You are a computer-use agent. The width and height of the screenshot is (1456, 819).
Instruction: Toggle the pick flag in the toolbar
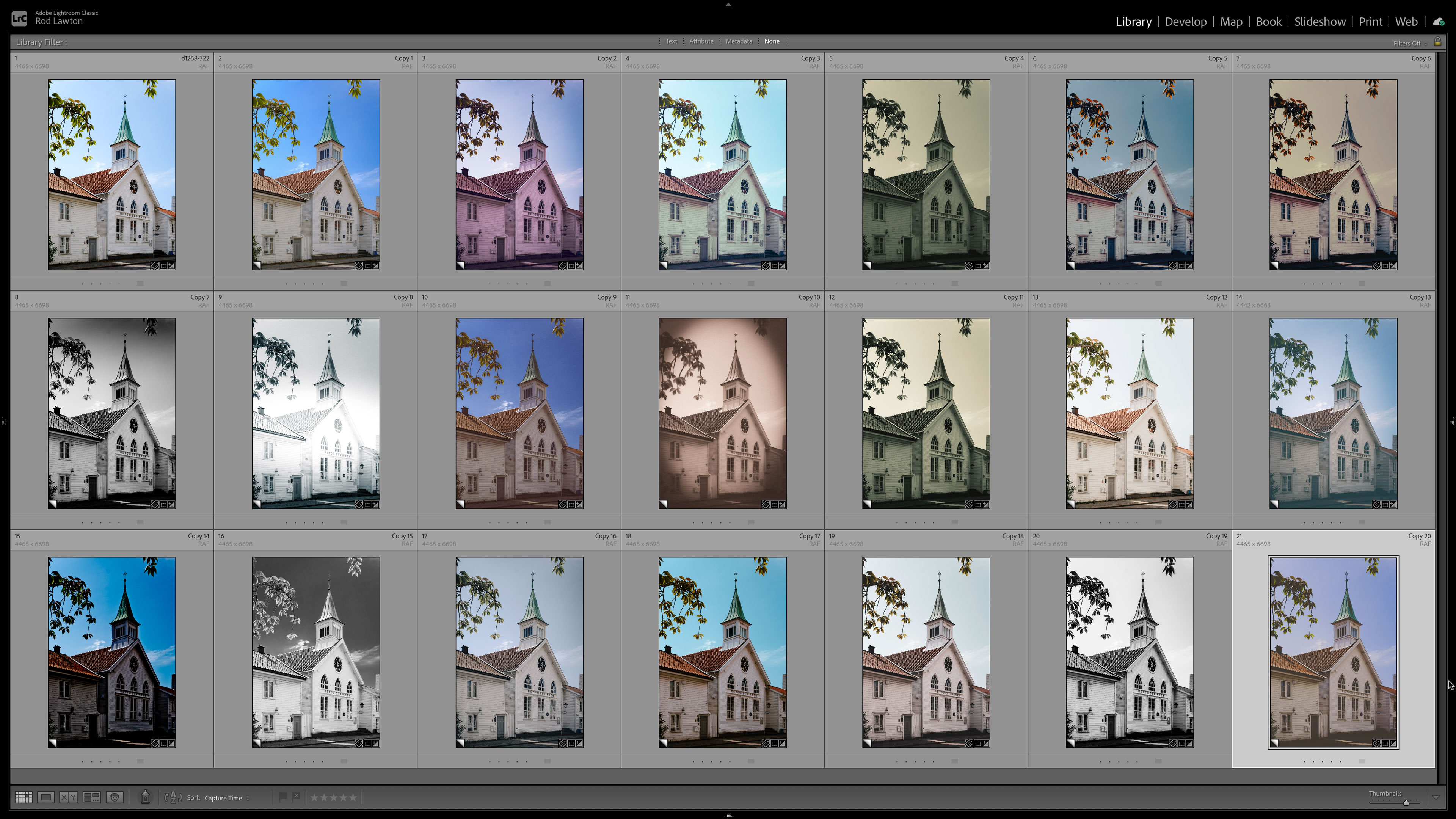282,796
